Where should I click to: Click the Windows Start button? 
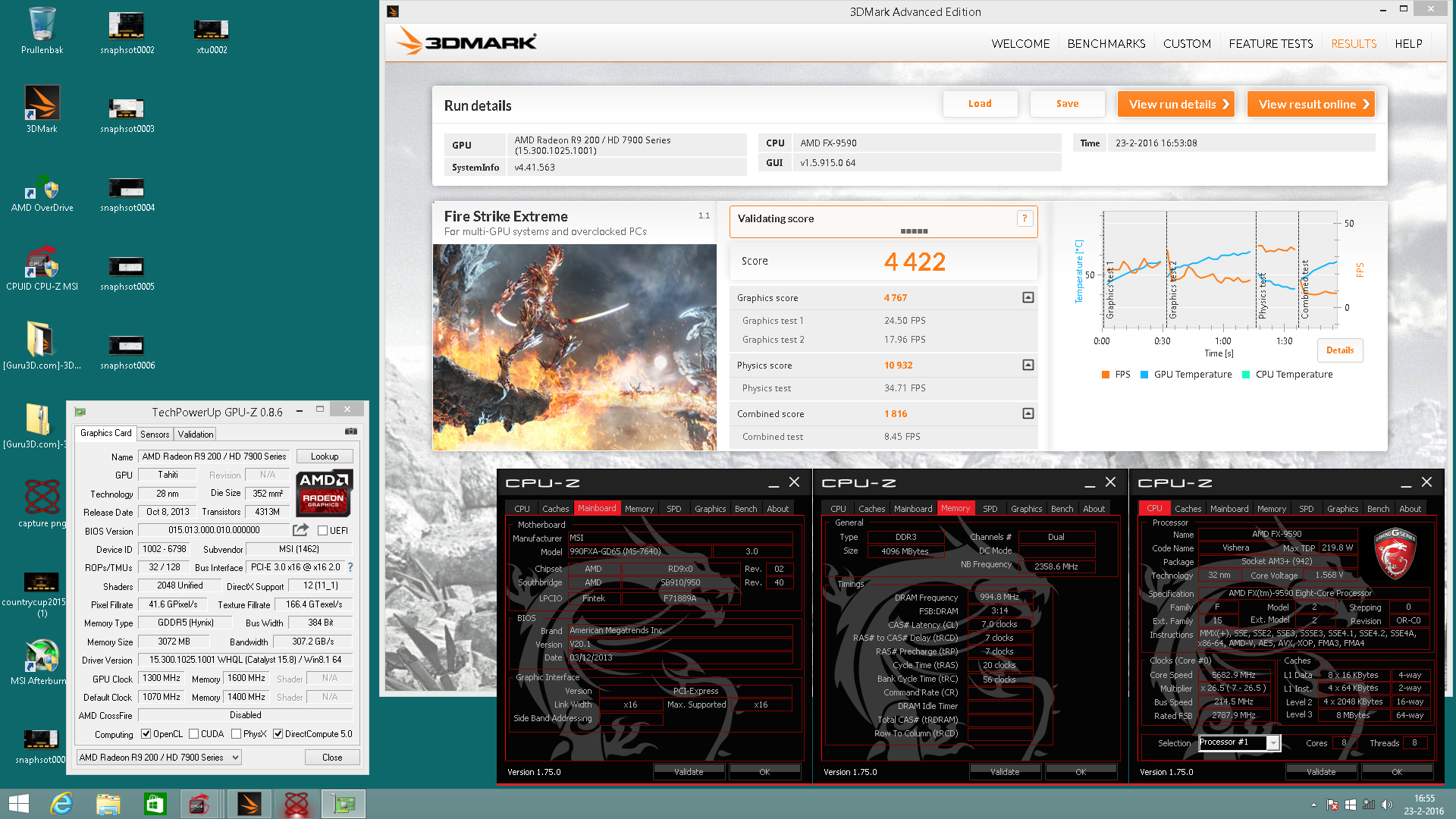[x=18, y=804]
